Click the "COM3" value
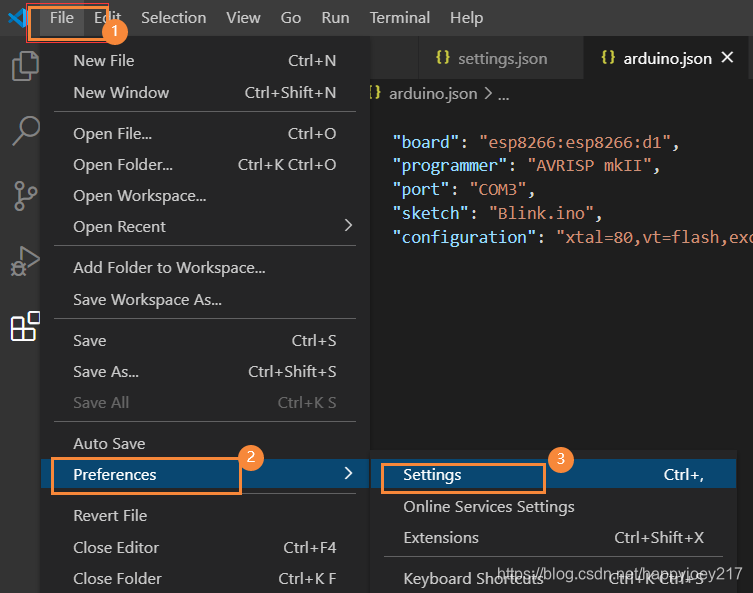This screenshot has width=753, height=593. (498, 190)
